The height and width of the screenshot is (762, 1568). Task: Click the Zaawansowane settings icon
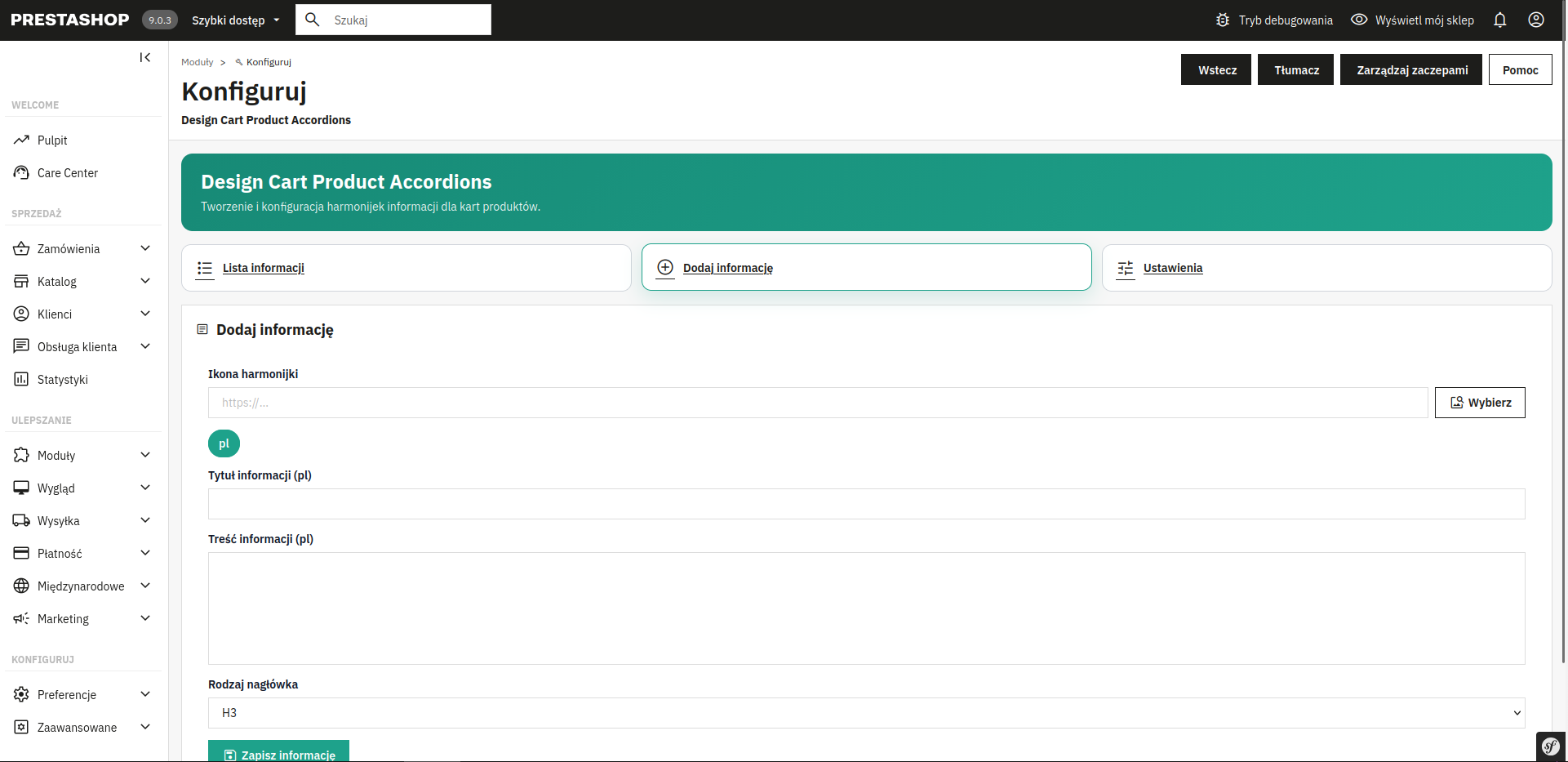(x=21, y=728)
